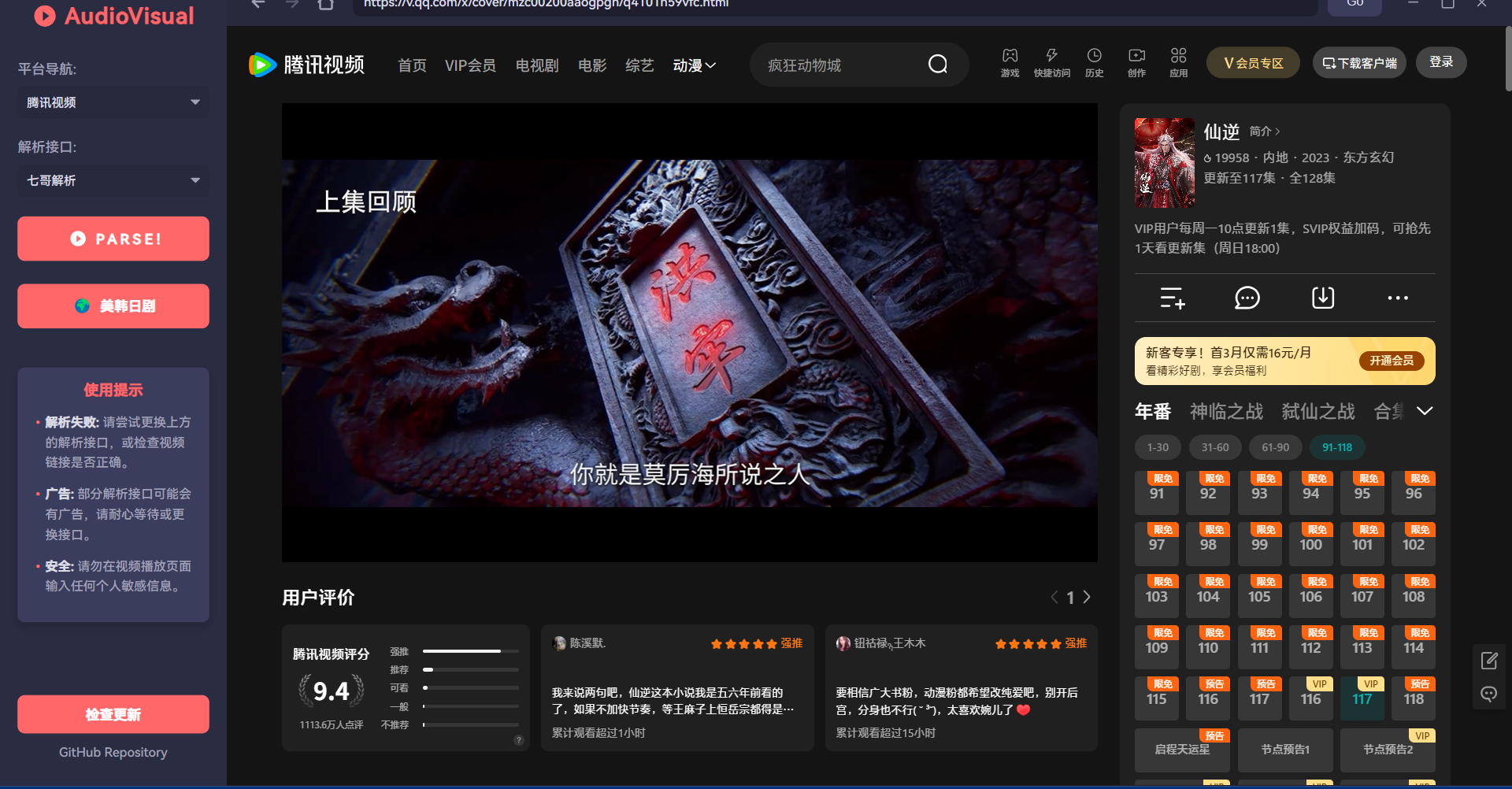Switch to the 神临之战 tab

pos(1225,411)
